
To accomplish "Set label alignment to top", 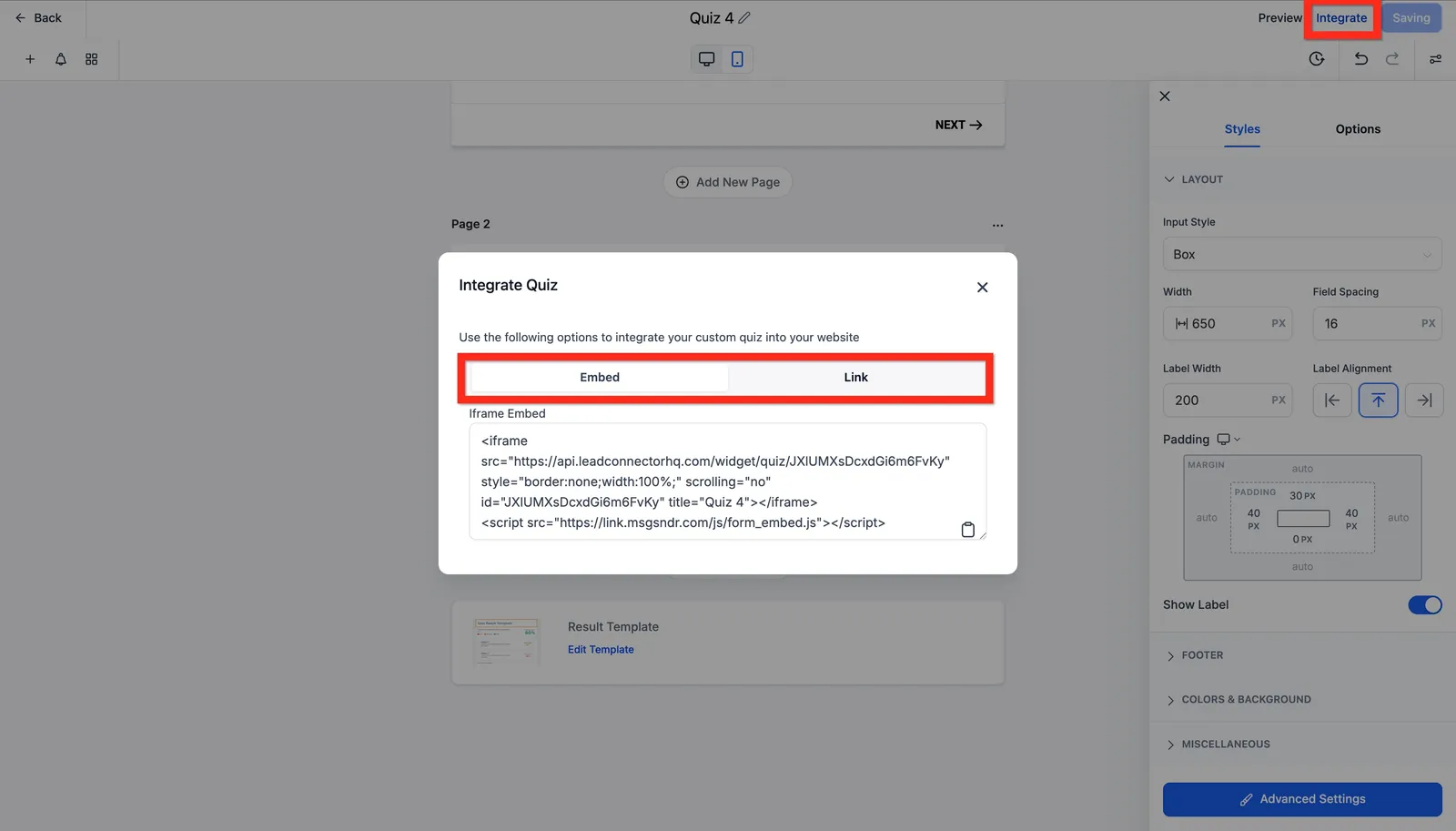I will pos(1379,400).
